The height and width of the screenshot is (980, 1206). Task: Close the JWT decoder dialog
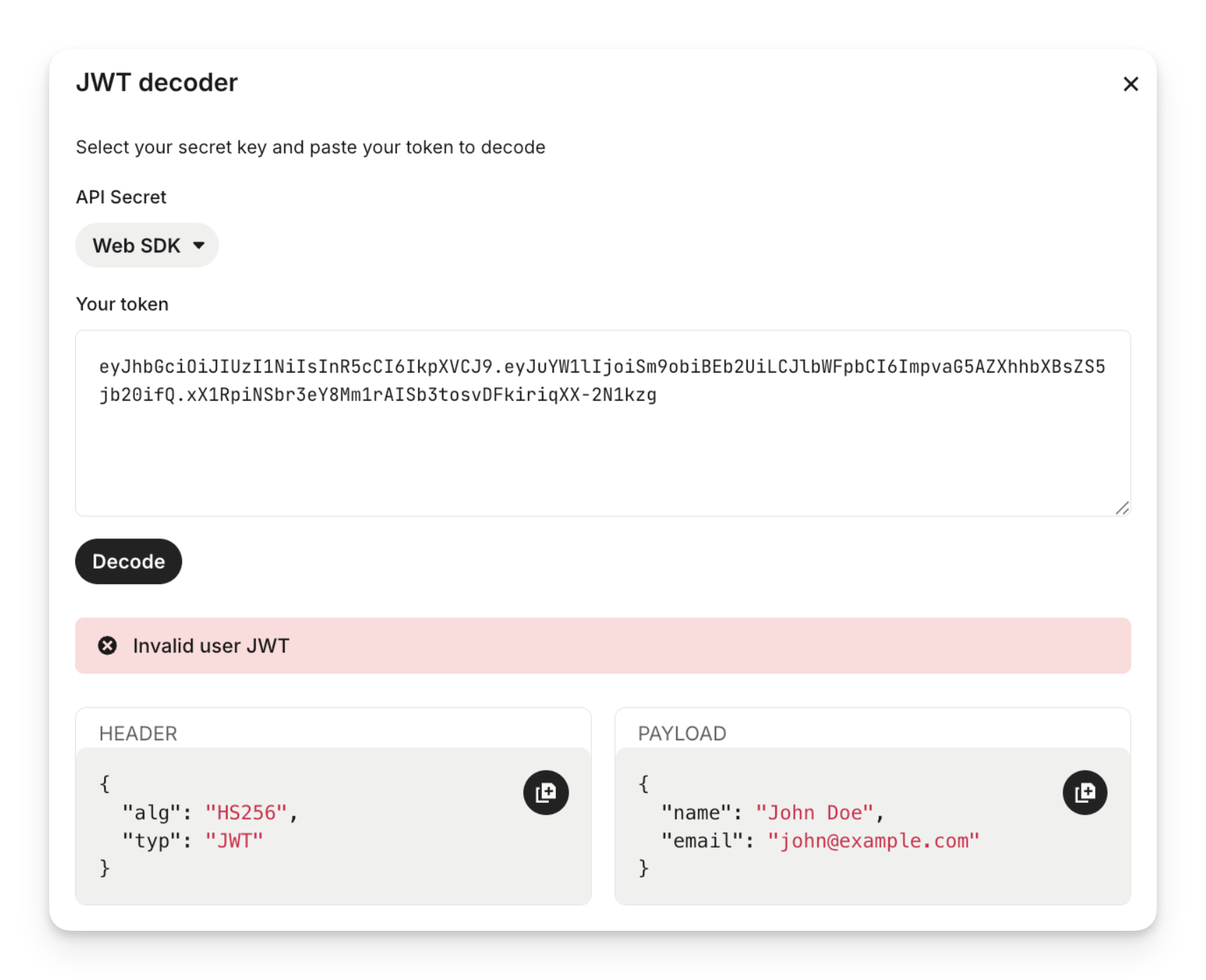(x=1130, y=84)
